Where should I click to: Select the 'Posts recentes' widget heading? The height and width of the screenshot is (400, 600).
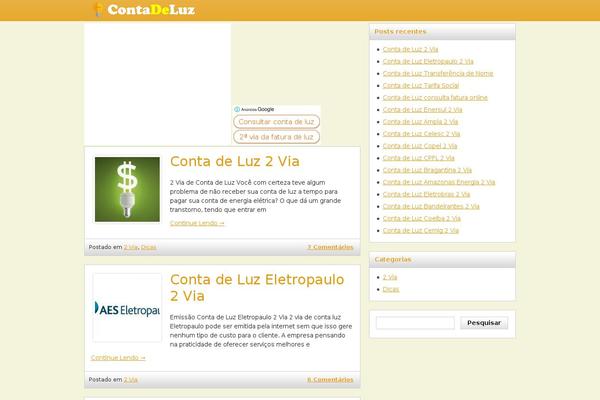[400, 31]
